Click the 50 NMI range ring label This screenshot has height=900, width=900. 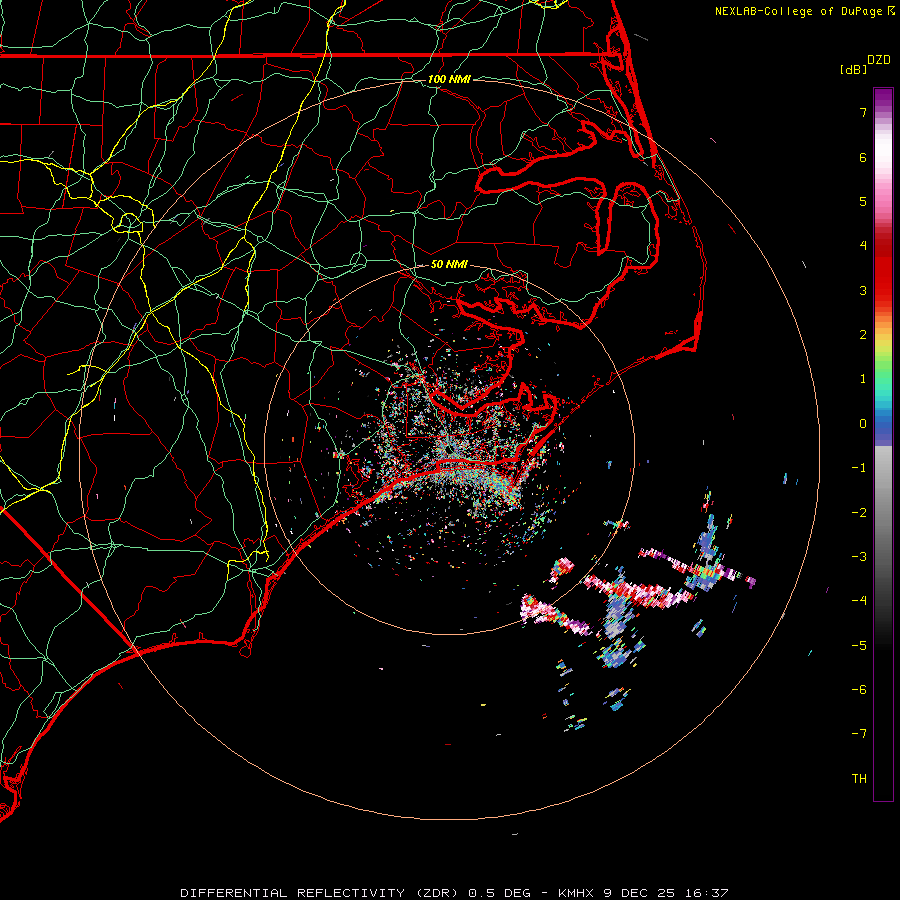coord(449,264)
